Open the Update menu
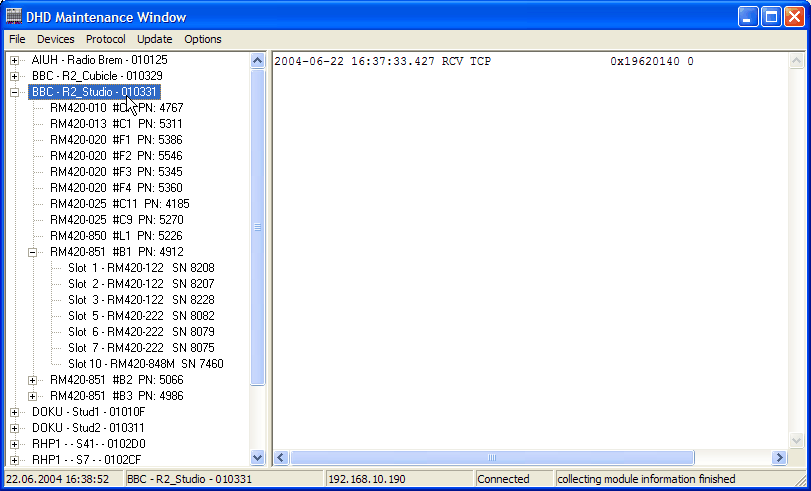The height and width of the screenshot is (491, 811). (155, 39)
